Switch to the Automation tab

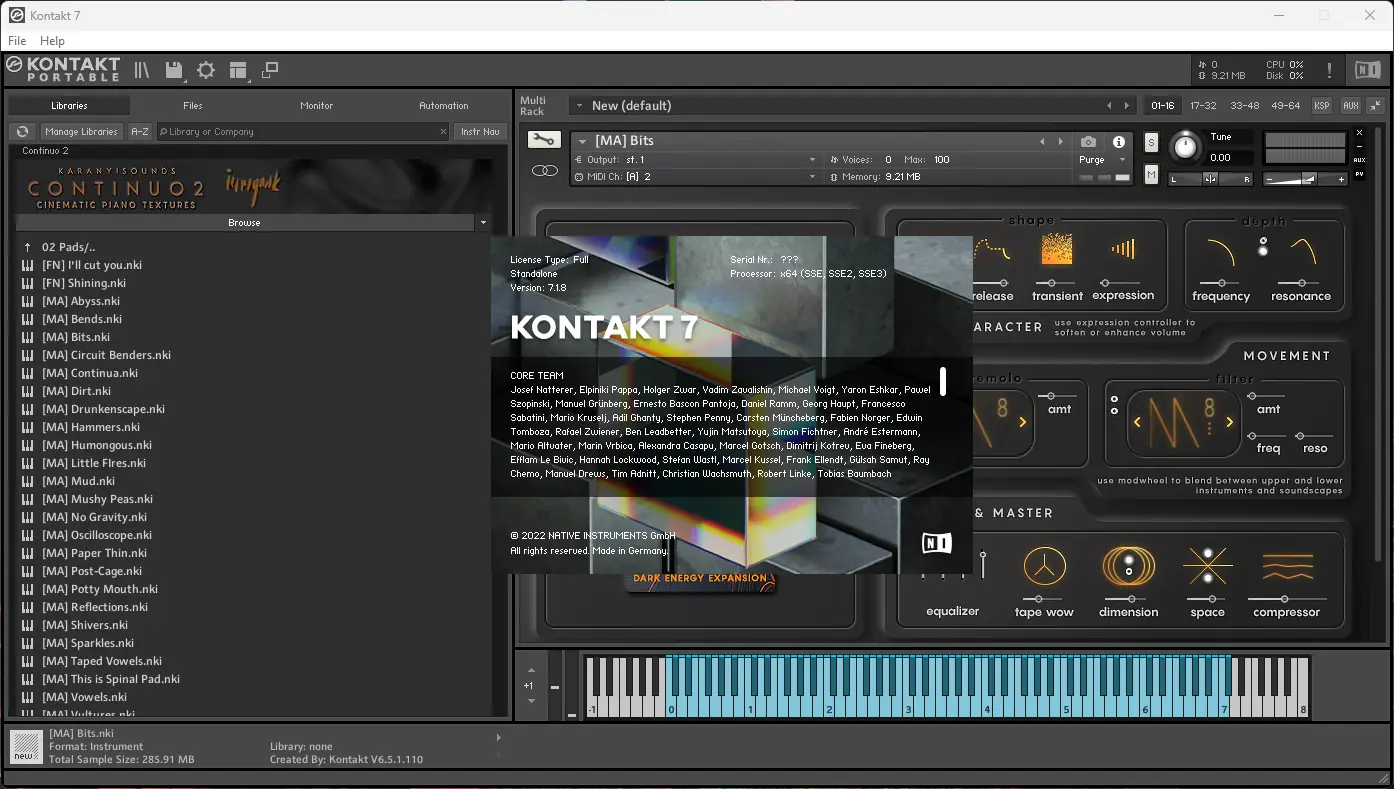[444, 105]
